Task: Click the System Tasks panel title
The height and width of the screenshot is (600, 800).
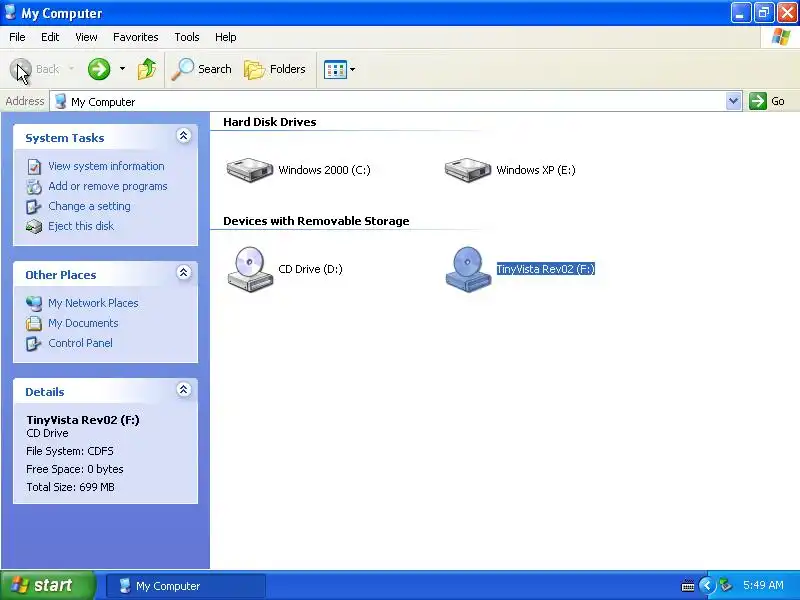Action: pos(65,138)
